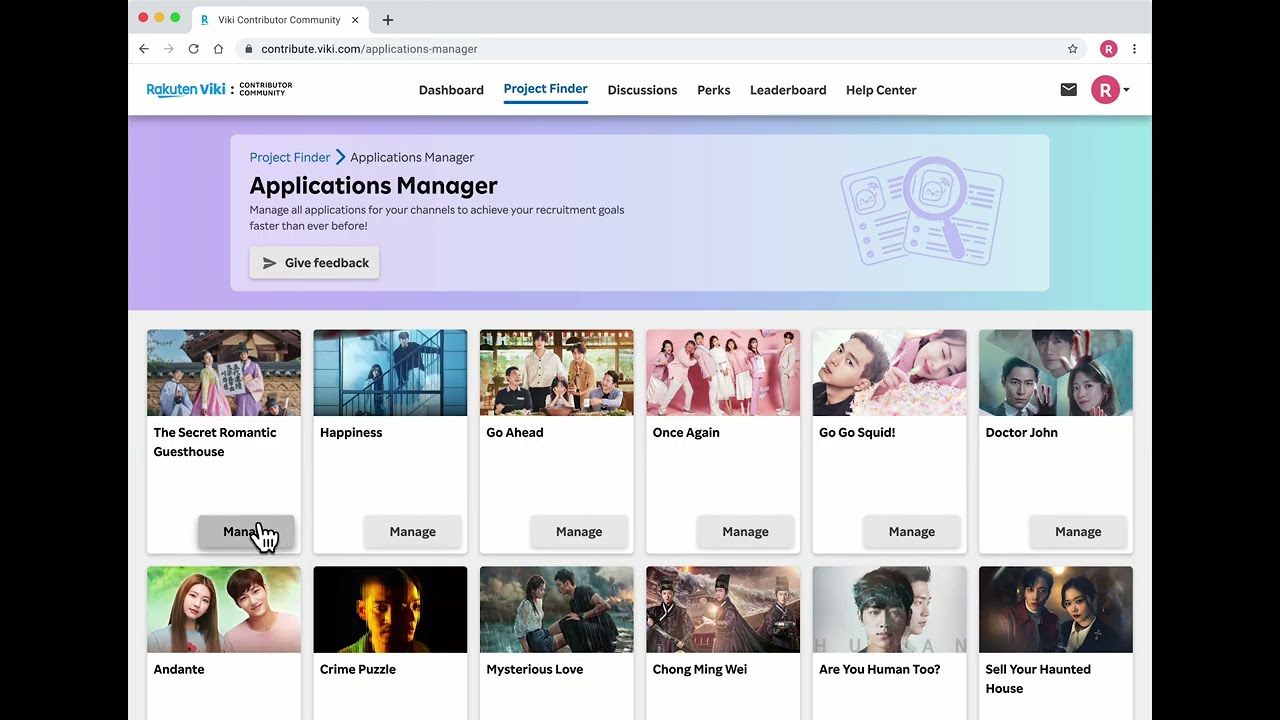
Task: View the site lock icon info
Action: click(x=248, y=49)
